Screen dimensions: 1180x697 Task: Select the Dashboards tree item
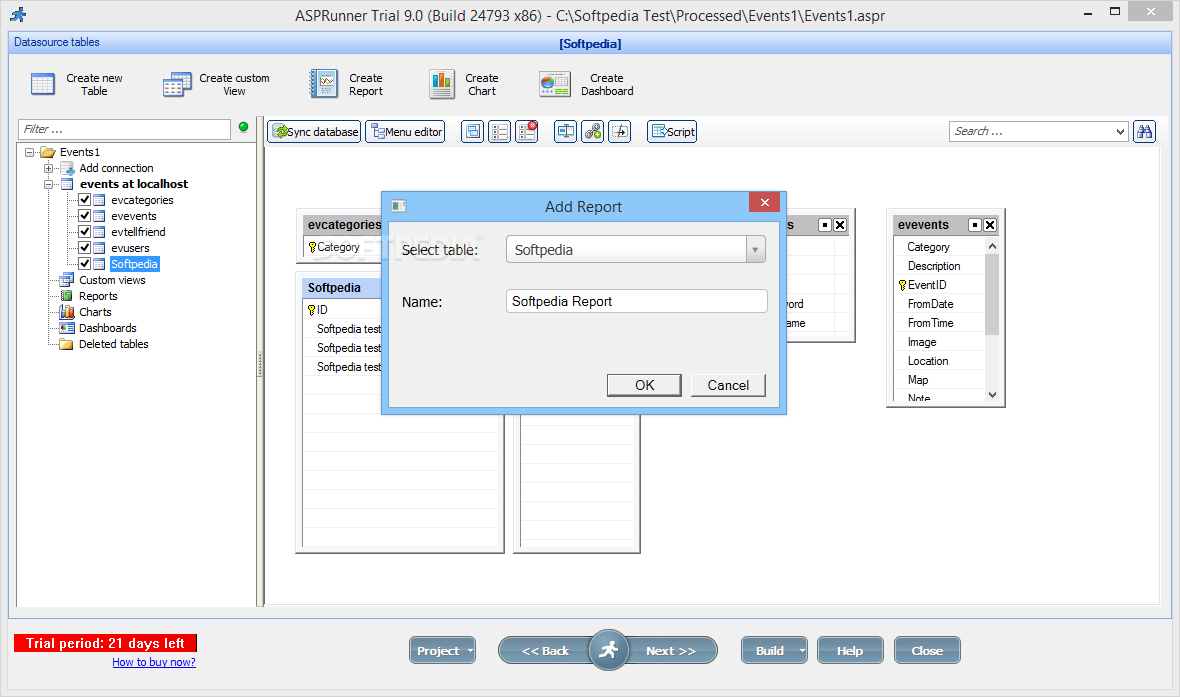click(108, 328)
